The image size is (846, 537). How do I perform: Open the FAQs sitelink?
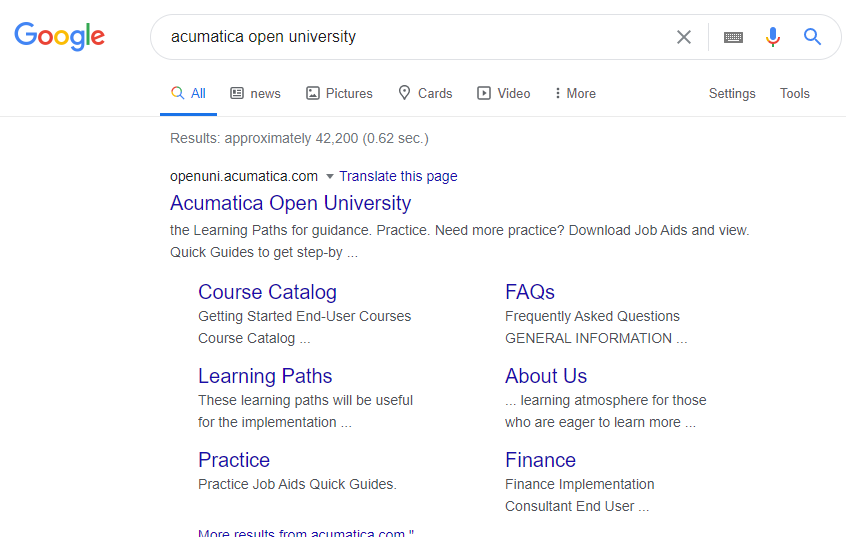tap(529, 292)
